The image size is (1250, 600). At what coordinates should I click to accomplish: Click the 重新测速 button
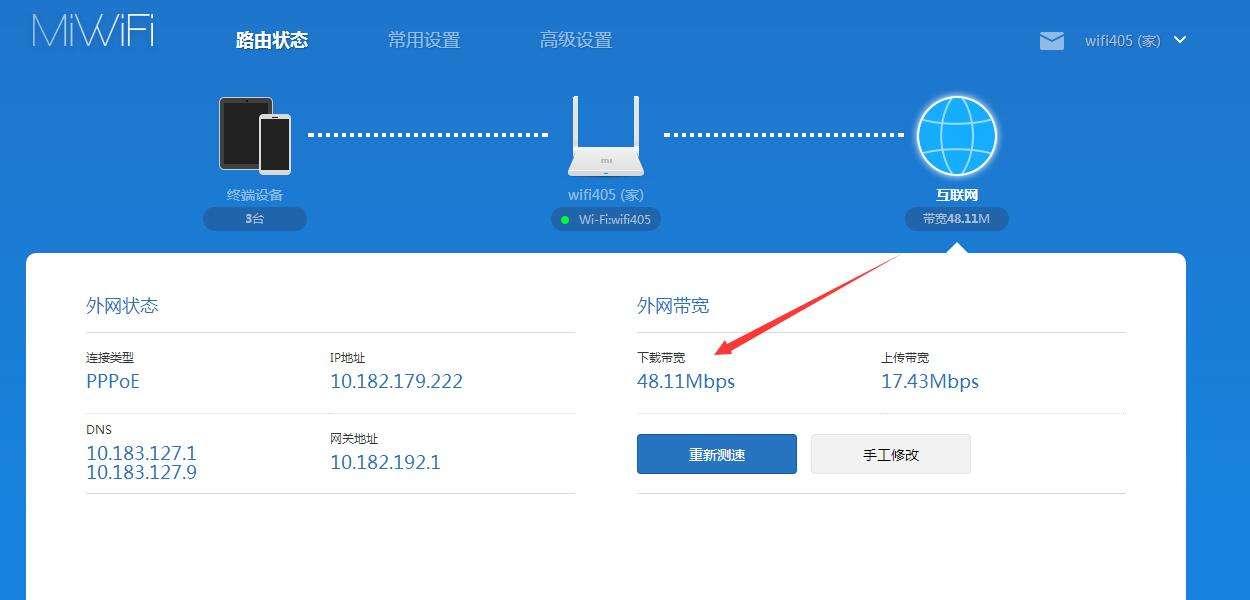[x=717, y=454]
